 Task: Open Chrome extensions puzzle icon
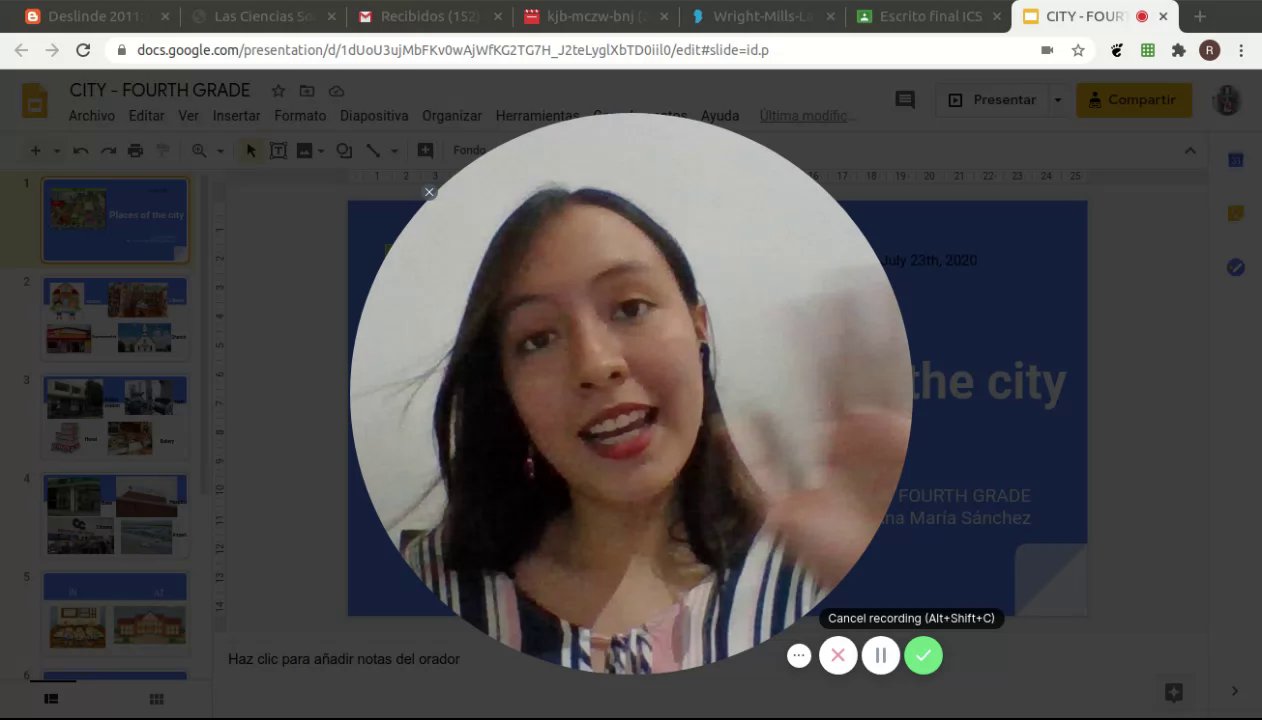[x=1178, y=50]
